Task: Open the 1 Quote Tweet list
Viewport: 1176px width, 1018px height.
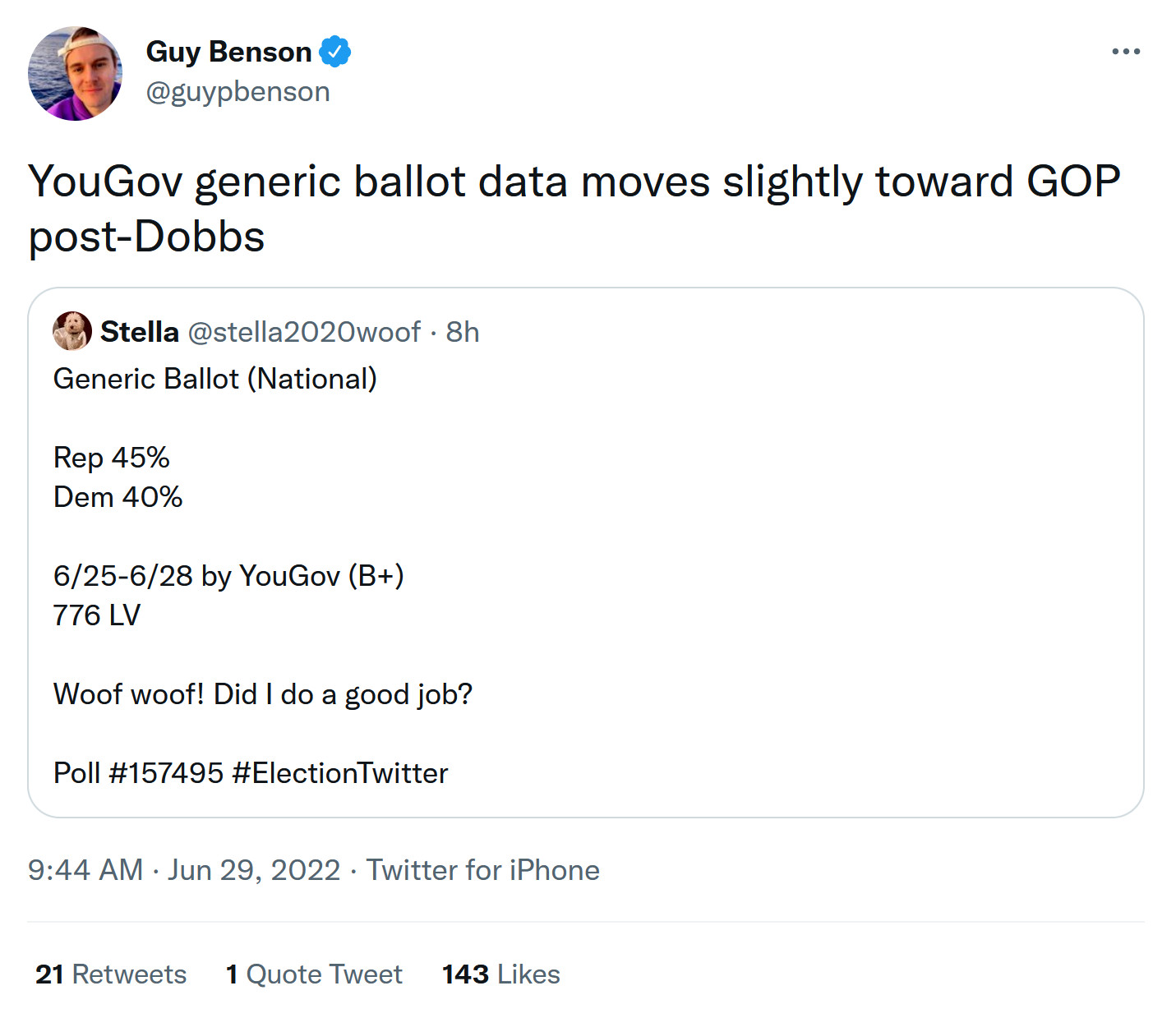Action: click(x=314, y=974)
